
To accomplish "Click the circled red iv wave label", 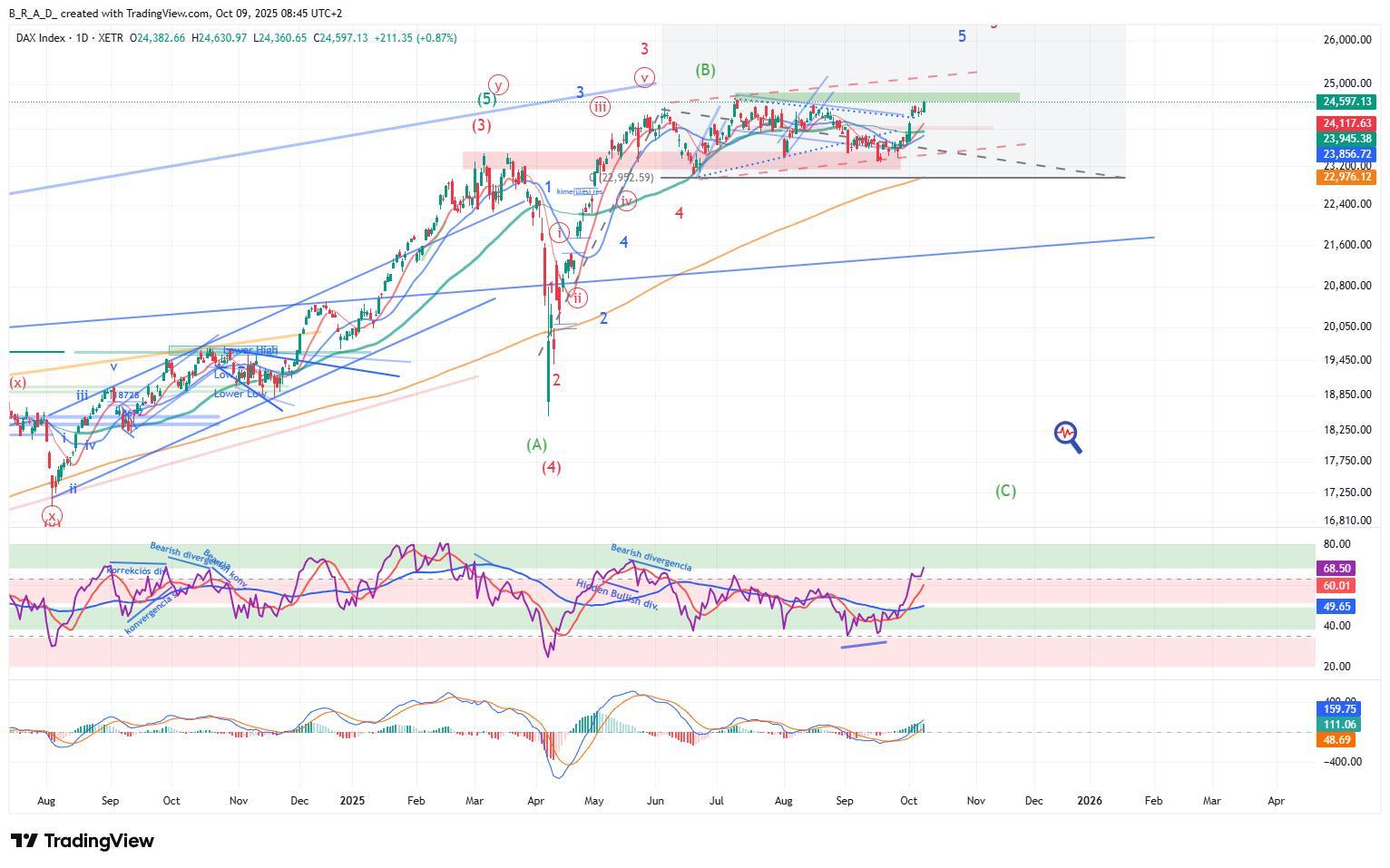I will tap(626, 200).
